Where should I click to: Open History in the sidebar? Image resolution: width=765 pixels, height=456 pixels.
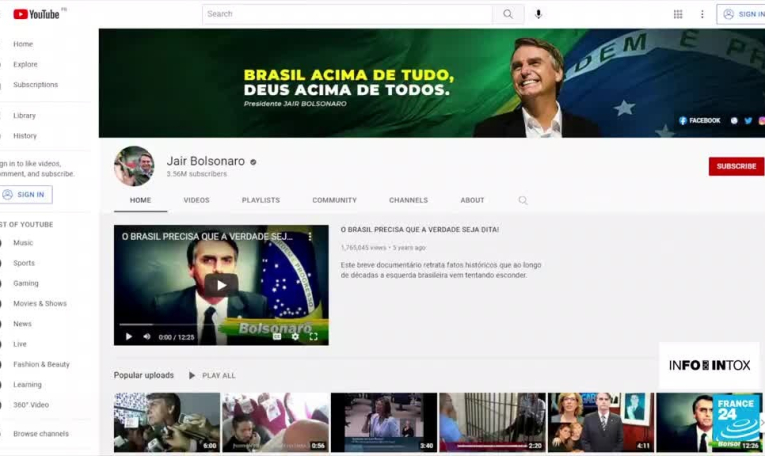[x=25, y=136]
